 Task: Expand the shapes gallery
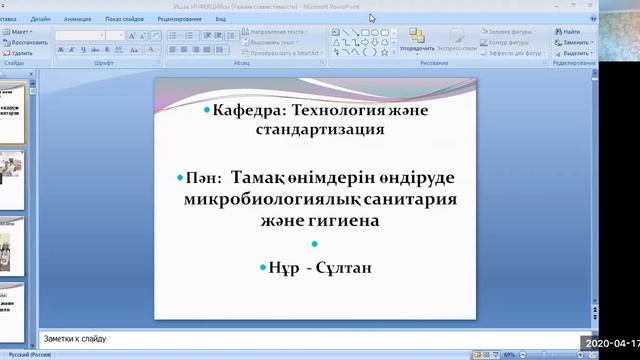(x=394, y=52)
